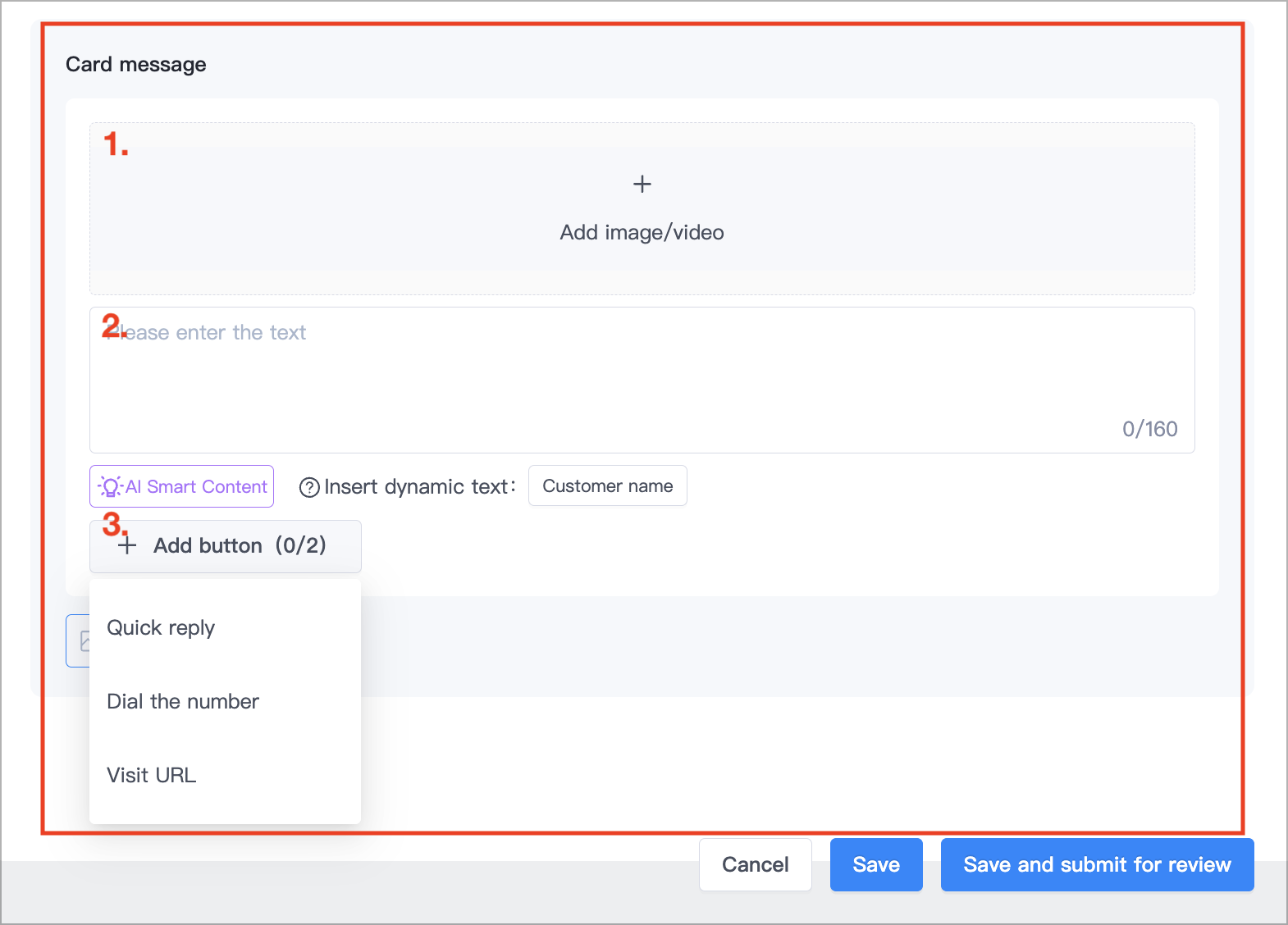Click the plus icon above Add image/video

coord(642,184)
